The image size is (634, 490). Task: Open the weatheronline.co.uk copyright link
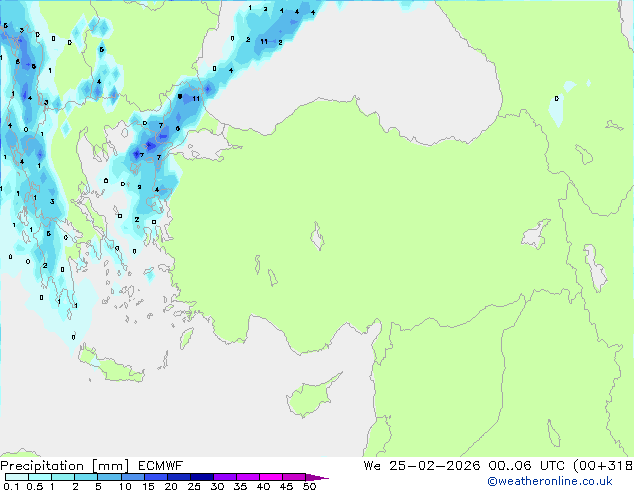[x=549, y=481]
